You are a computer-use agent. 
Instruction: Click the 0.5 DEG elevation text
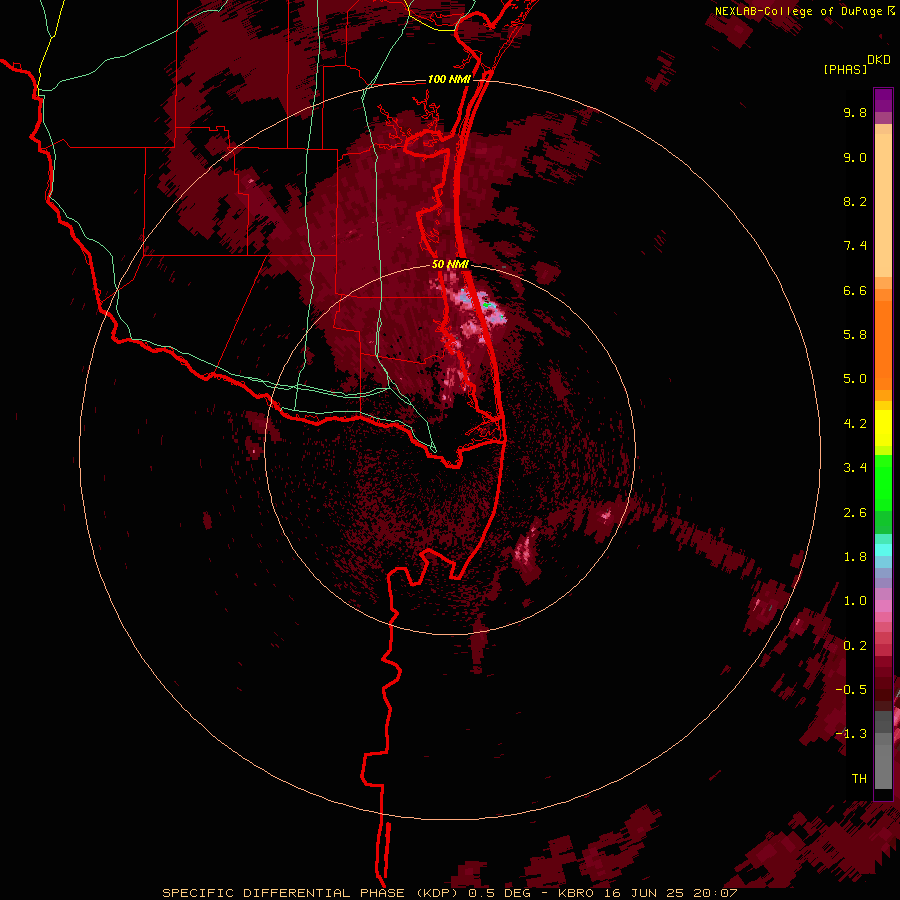(499, 893)
